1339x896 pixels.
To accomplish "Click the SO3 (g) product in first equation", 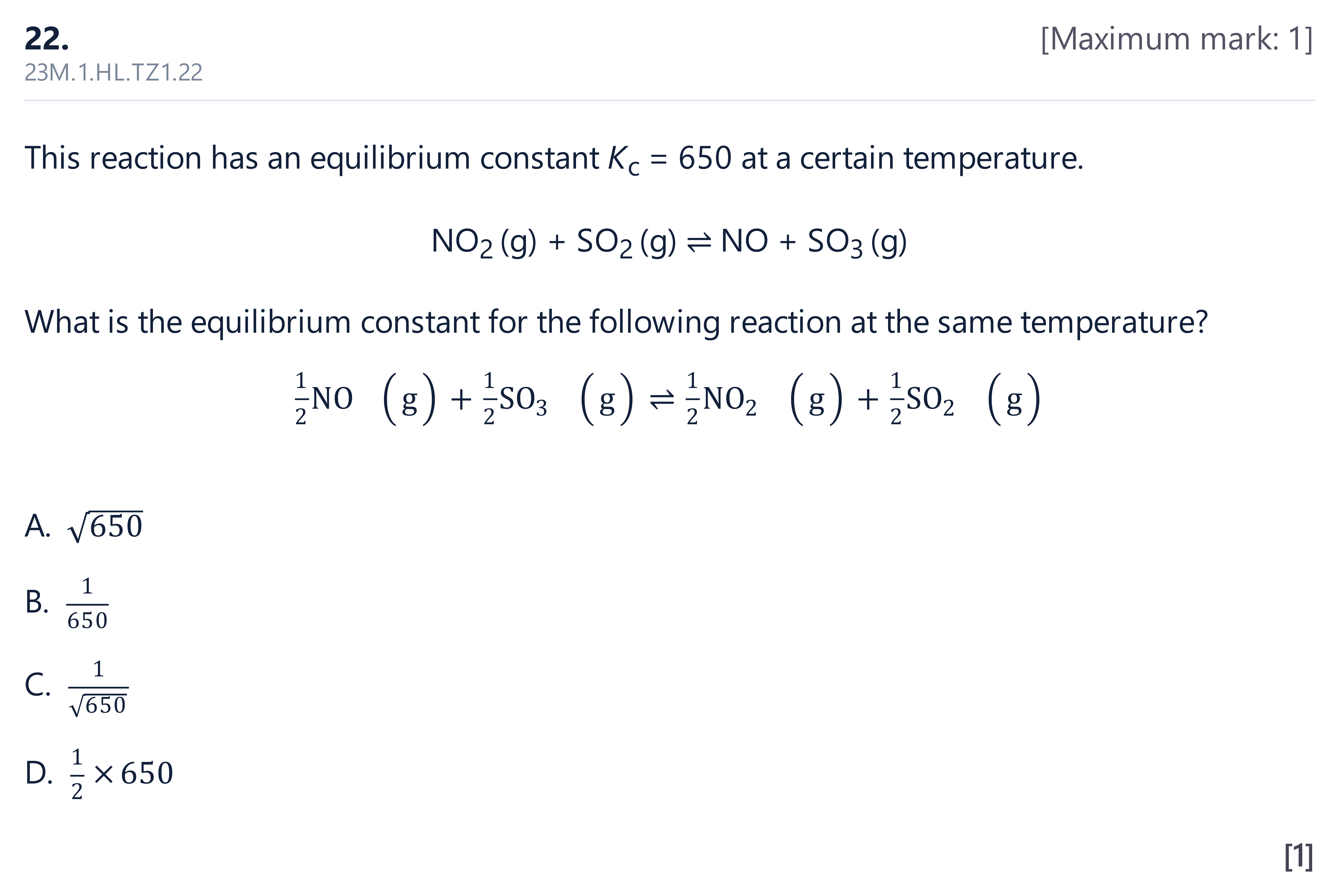I will [x=857, y=242].
